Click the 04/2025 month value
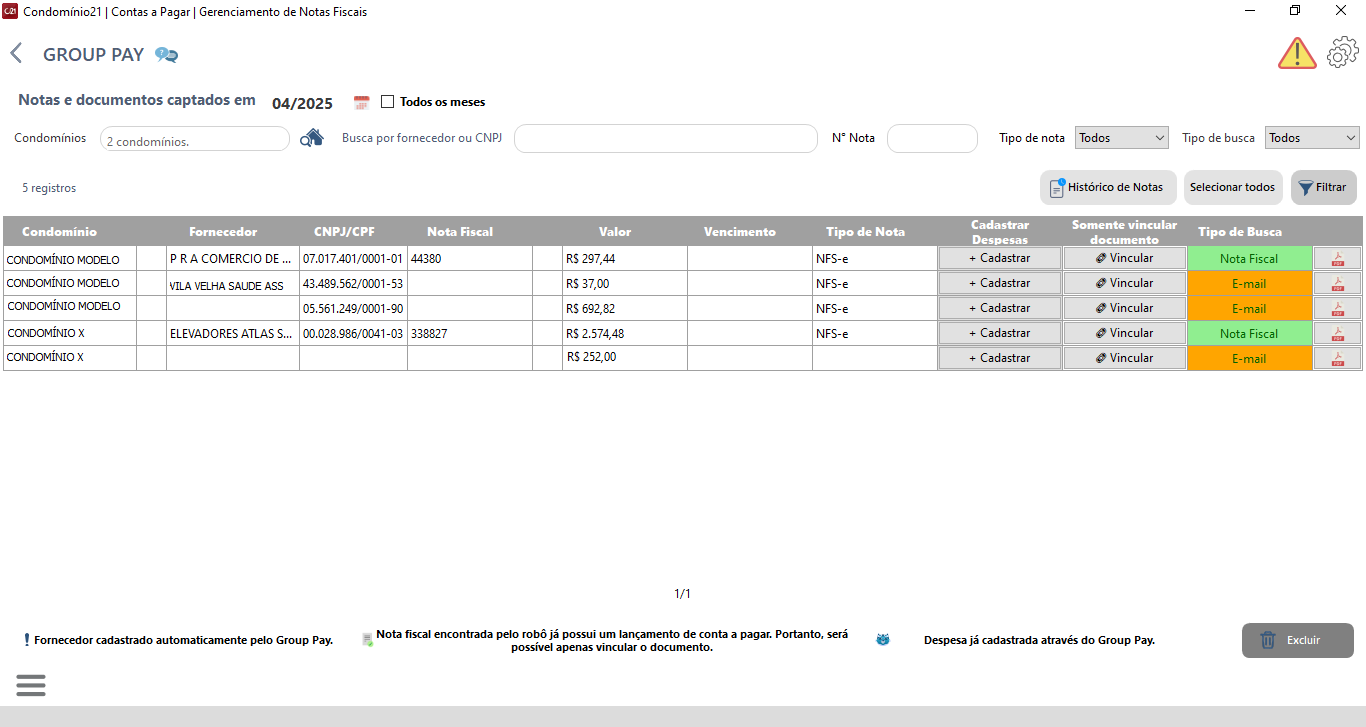1366x727 pixels. [302, 103]
